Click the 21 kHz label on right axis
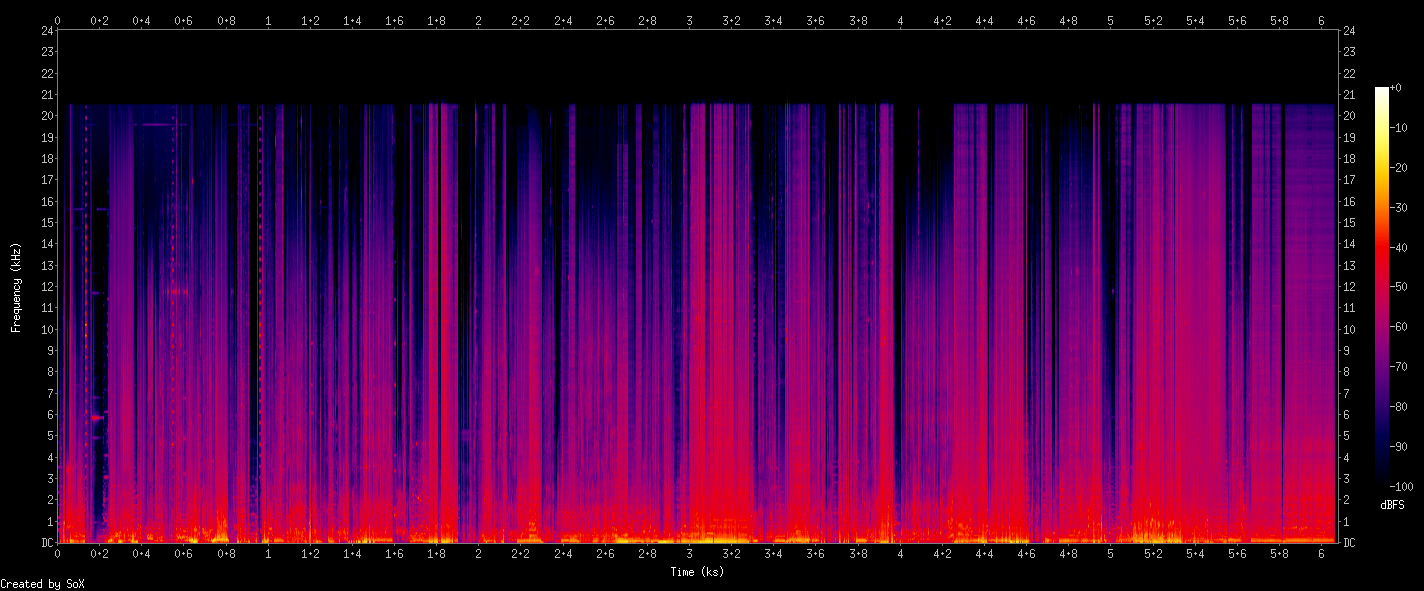1424x591 pixels. [1350, 95]
